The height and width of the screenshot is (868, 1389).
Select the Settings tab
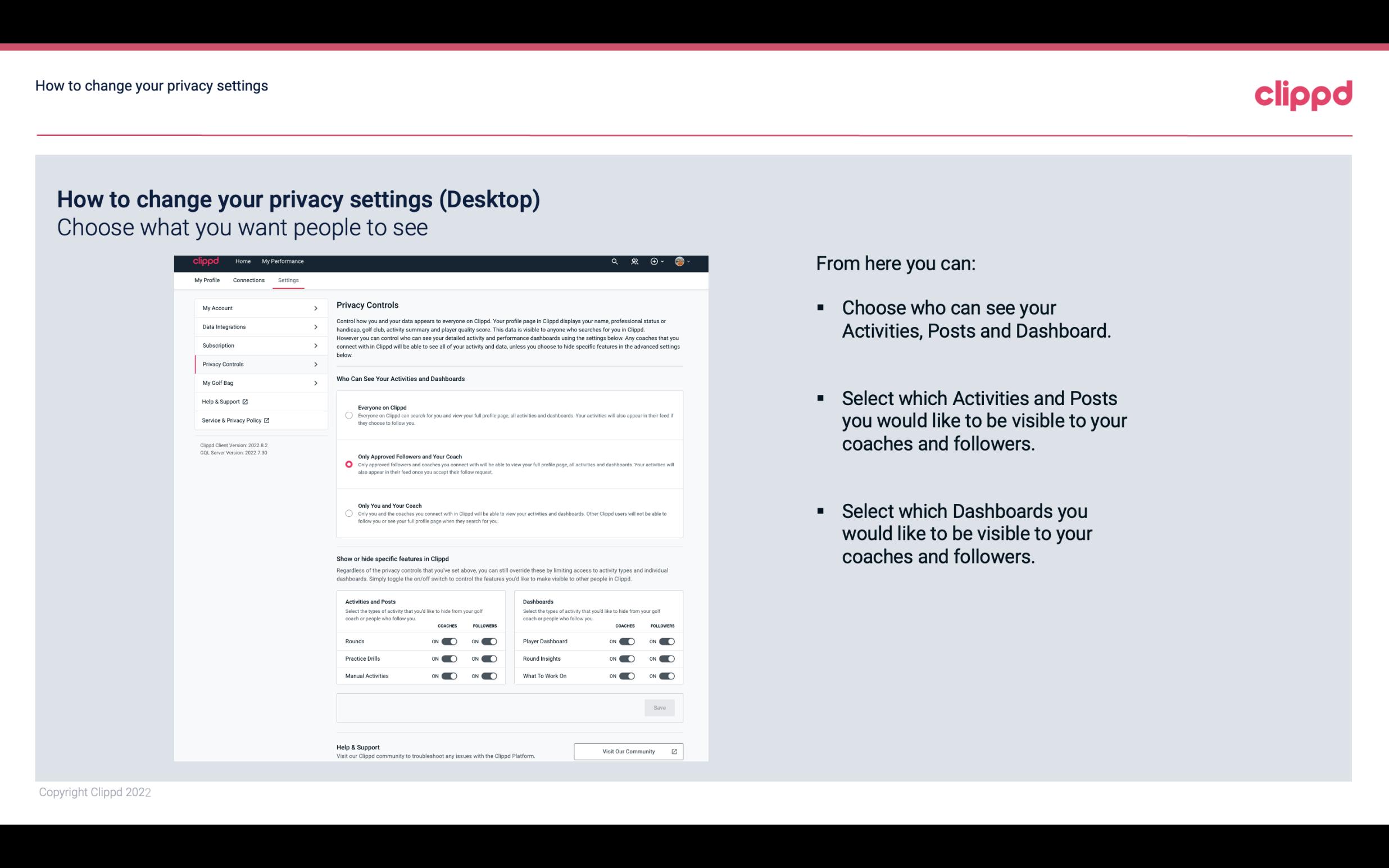pos(288,279)
